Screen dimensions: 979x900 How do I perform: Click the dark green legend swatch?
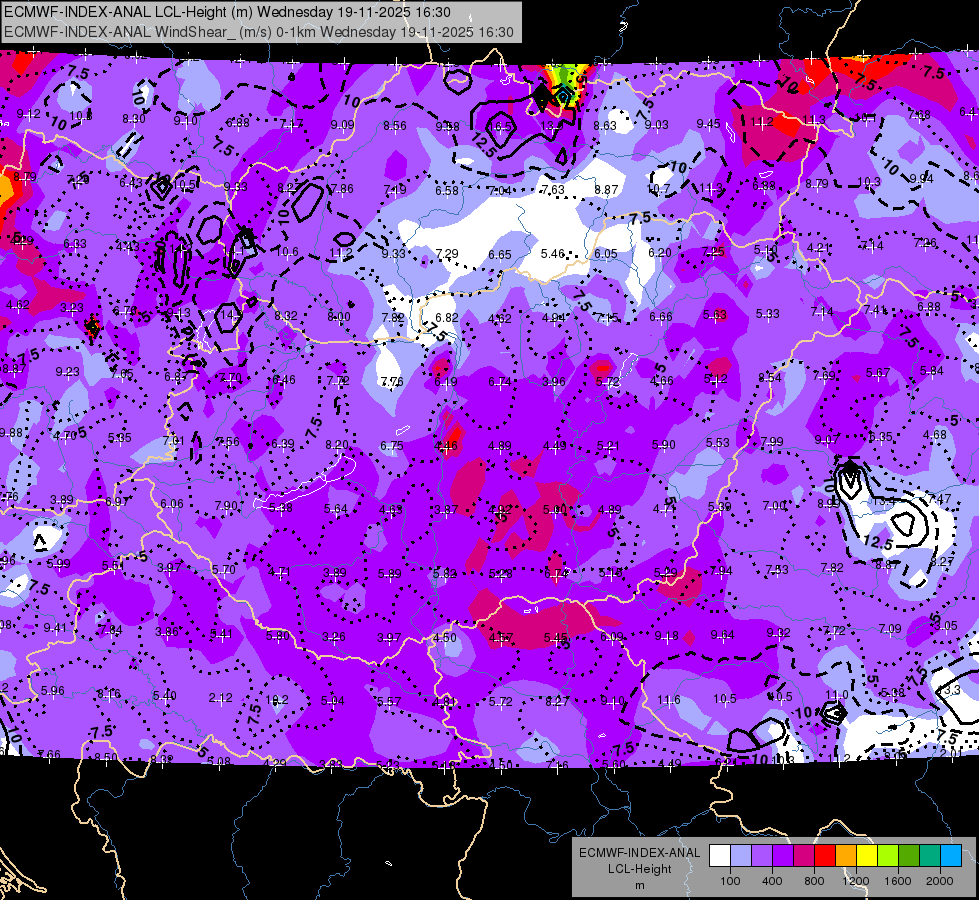click(909, 856)
